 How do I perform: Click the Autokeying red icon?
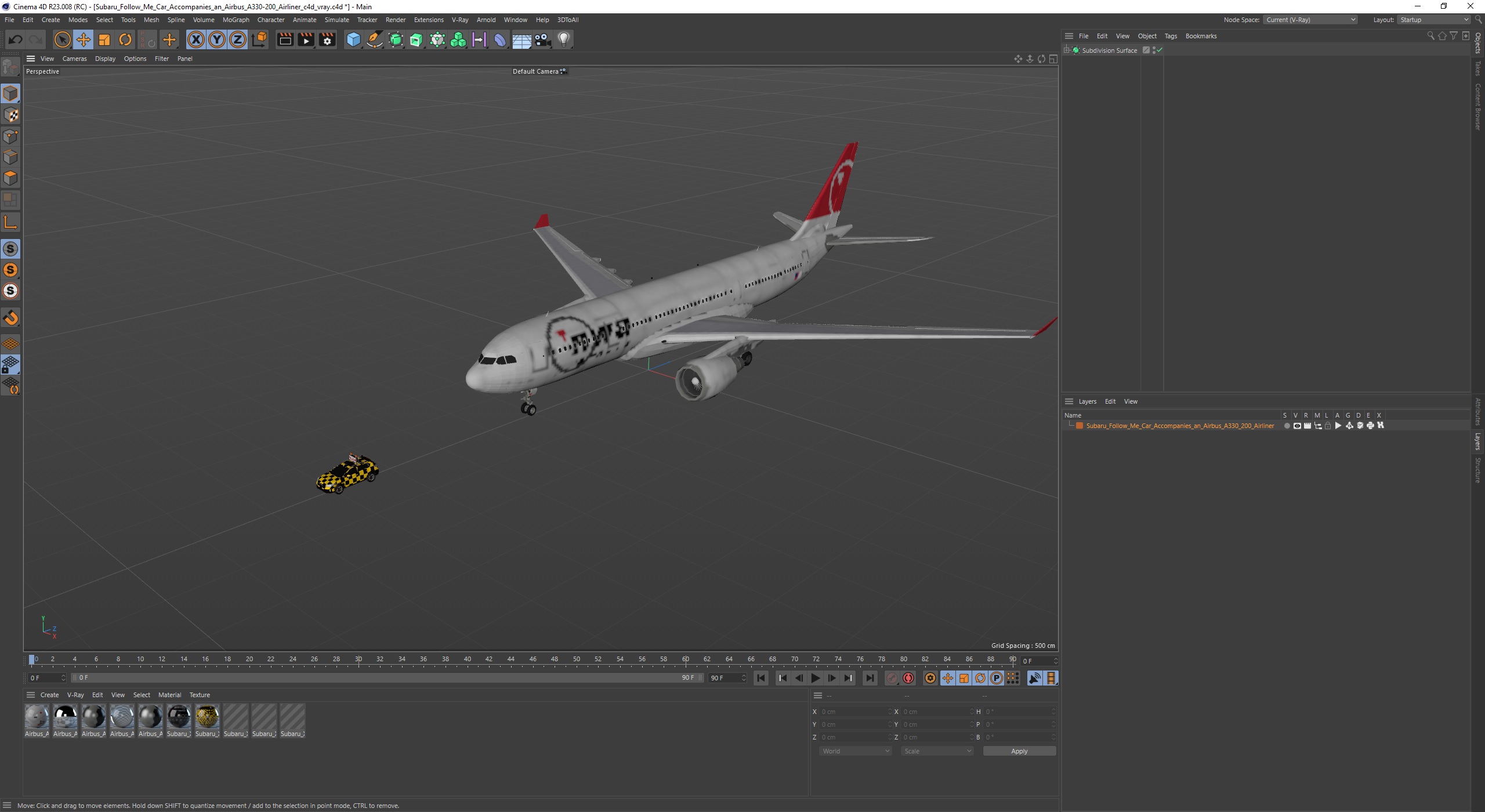click(x=908, y=678)
